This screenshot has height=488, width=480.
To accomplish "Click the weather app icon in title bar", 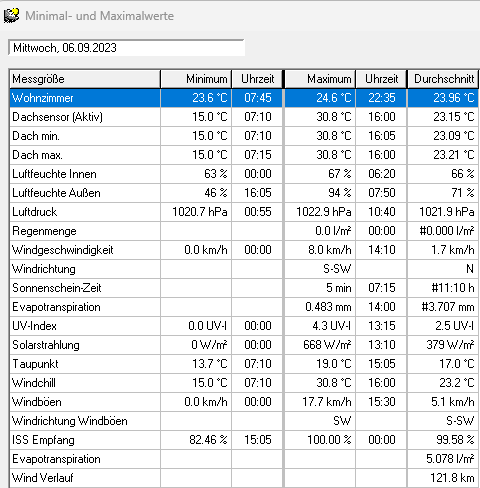I will pyautogui.click(x=12, y=15).
